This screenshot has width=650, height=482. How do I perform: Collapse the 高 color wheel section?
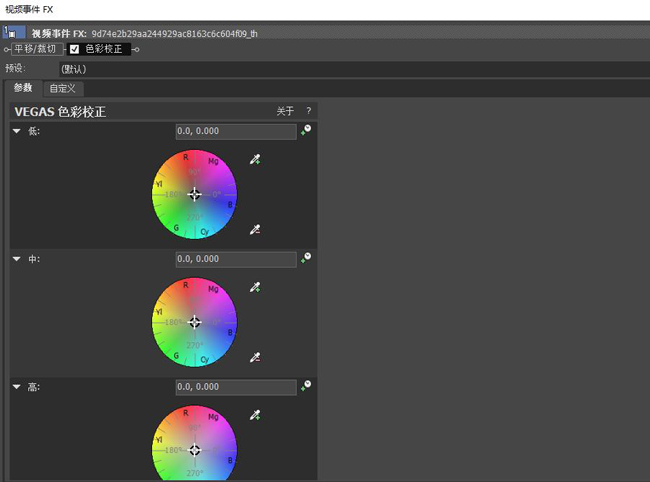click(x=17, y=387)
